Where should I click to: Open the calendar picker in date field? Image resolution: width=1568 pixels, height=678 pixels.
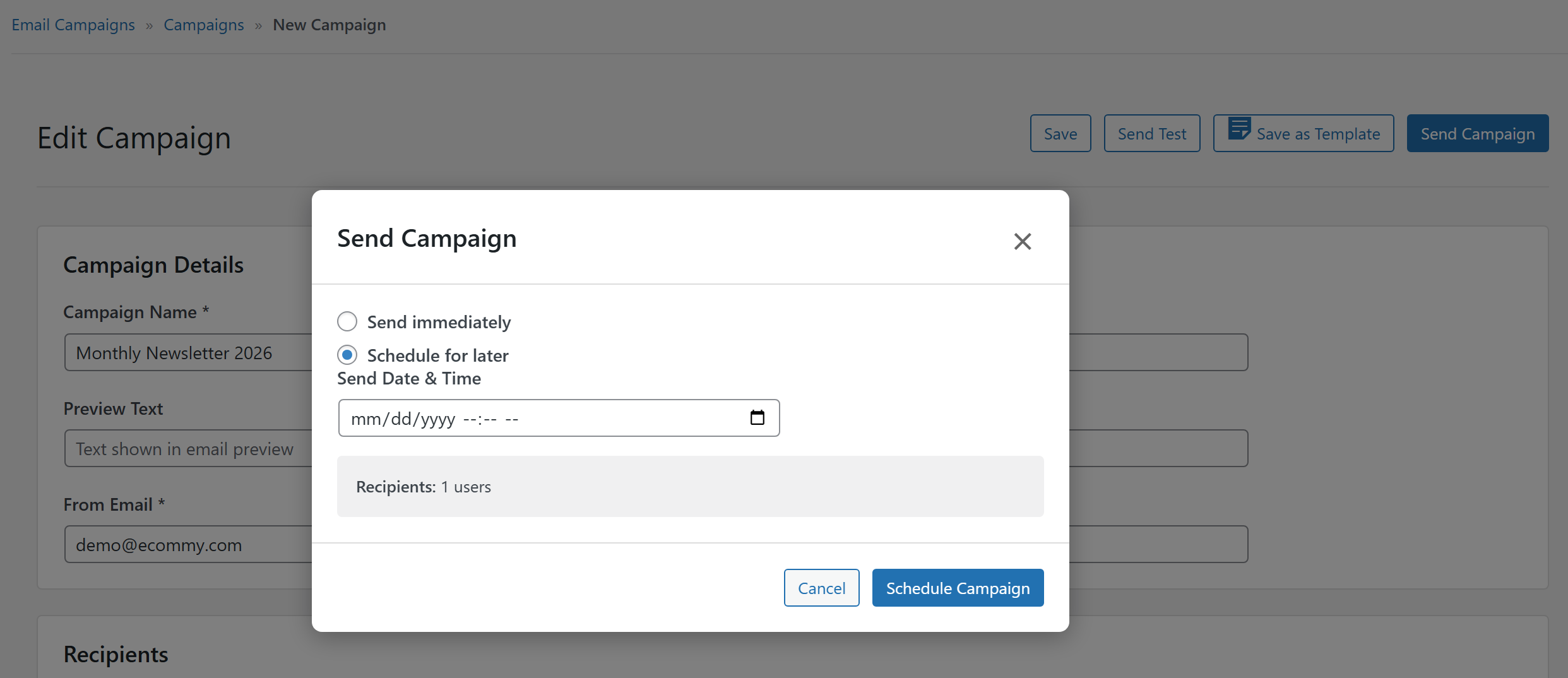[x=757, y=418]
